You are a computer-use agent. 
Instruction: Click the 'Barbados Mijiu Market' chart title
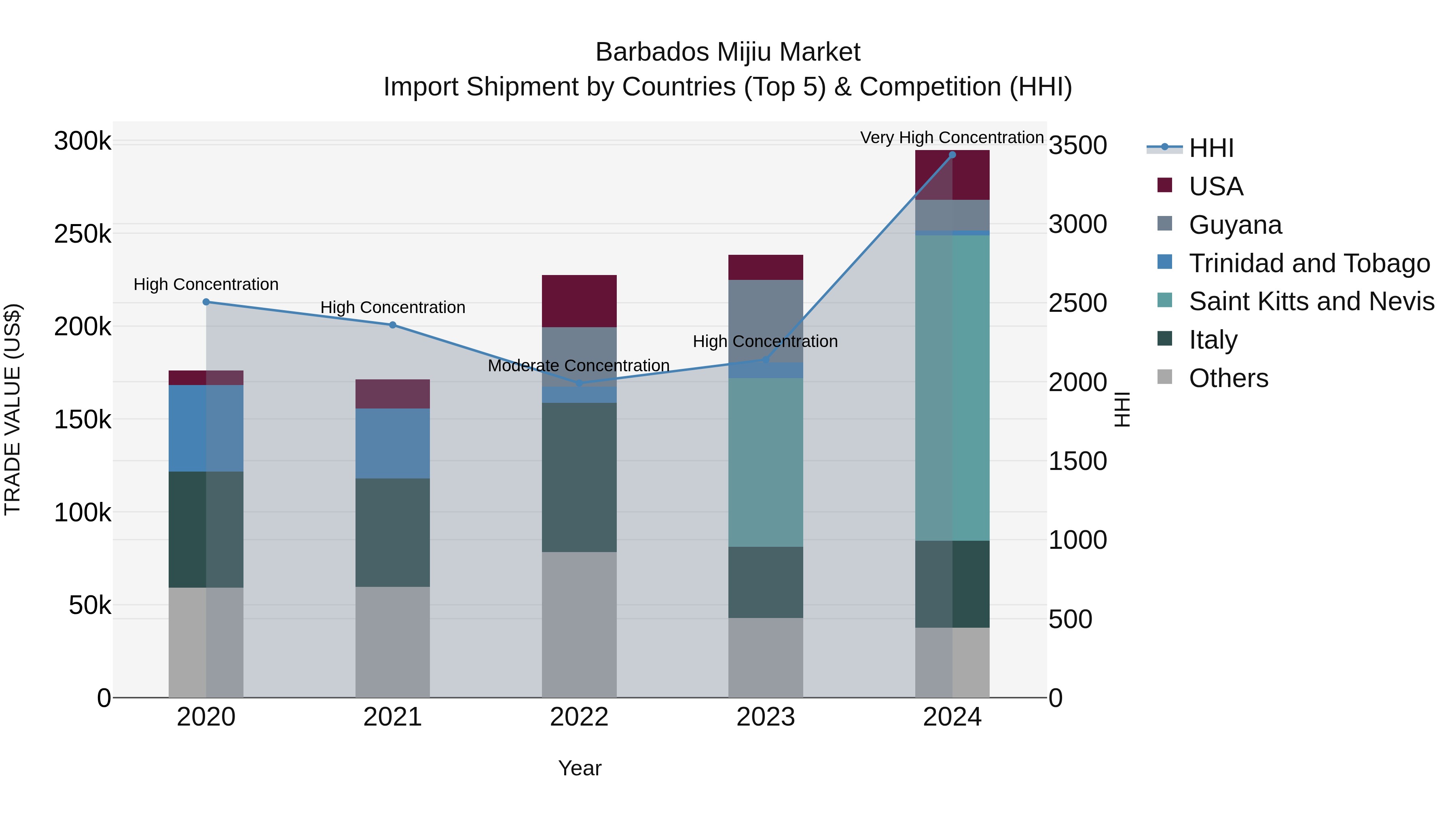728,52
